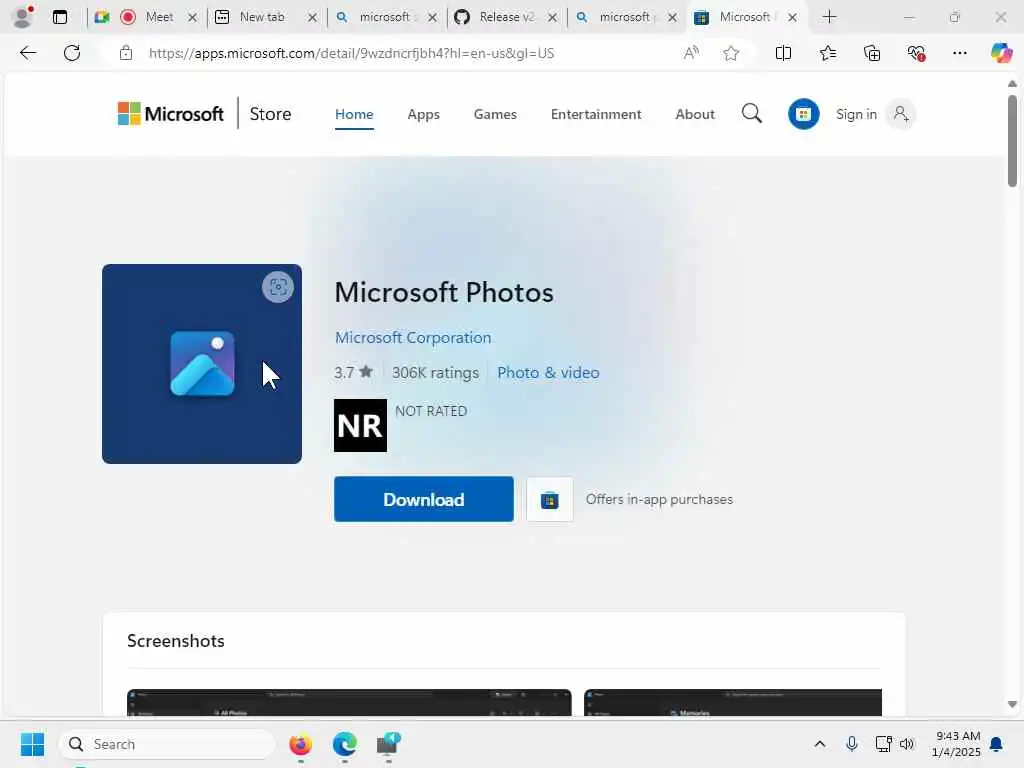The height and width of the screenshot is (768, 1024).
Task: Open the Read aloud icon in address bar
Action: [691, 53]
